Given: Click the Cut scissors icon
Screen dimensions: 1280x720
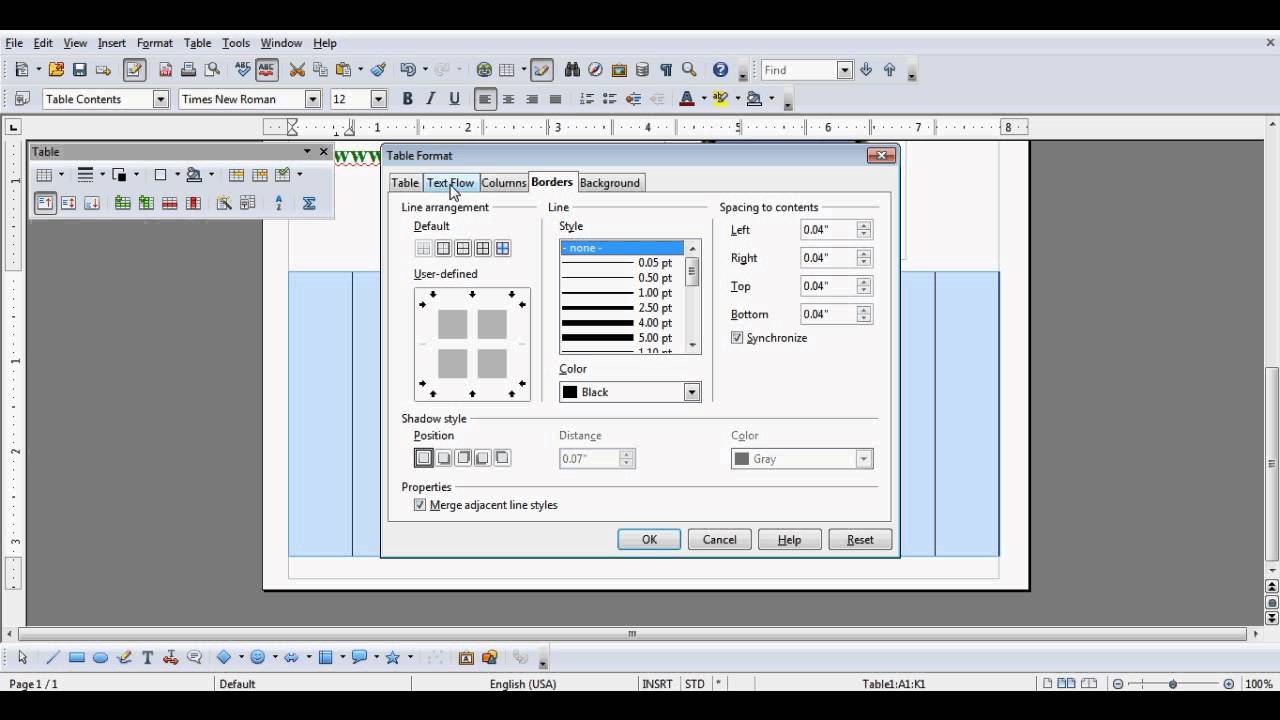Looking at the screenshot, I should pos(297,70).
